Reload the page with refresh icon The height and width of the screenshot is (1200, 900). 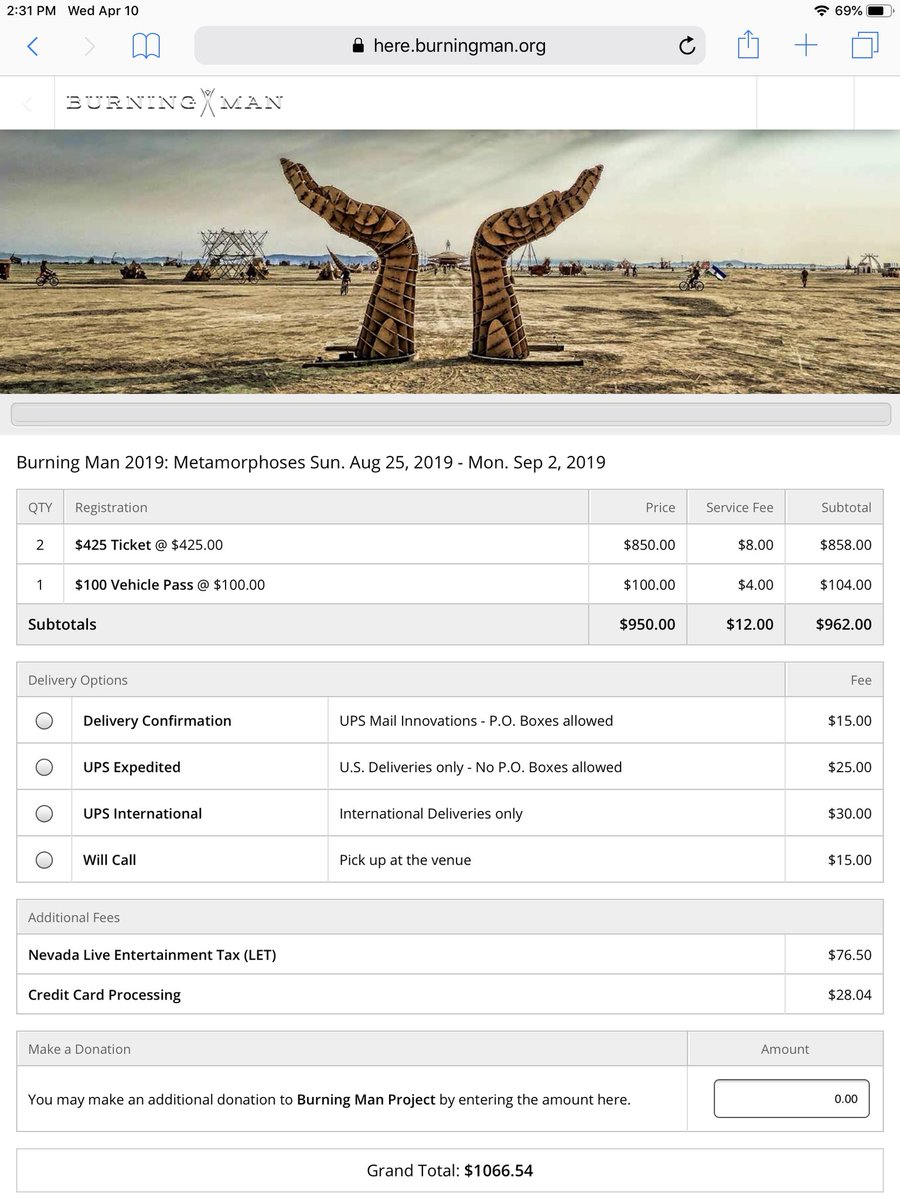[687, 46]
